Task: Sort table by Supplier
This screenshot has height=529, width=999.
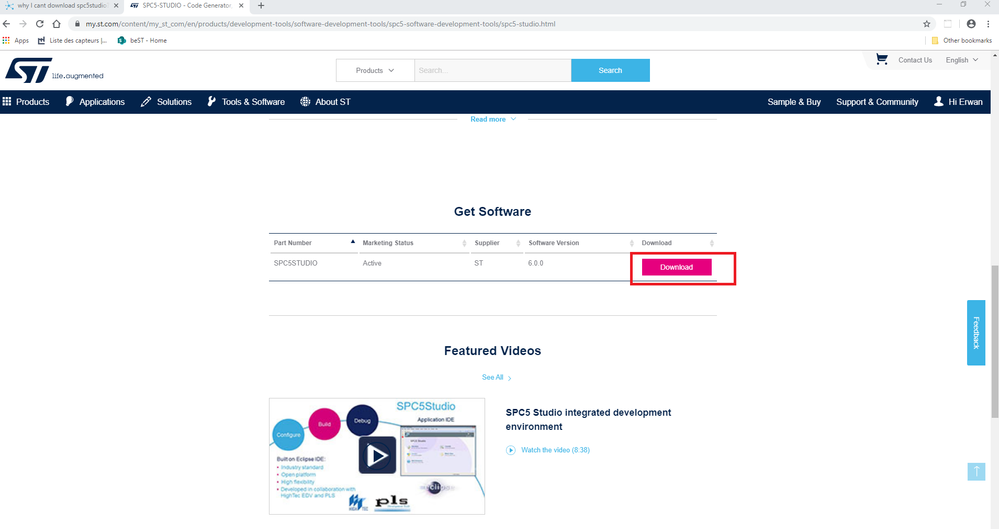Action: click(x=497, y=243)
